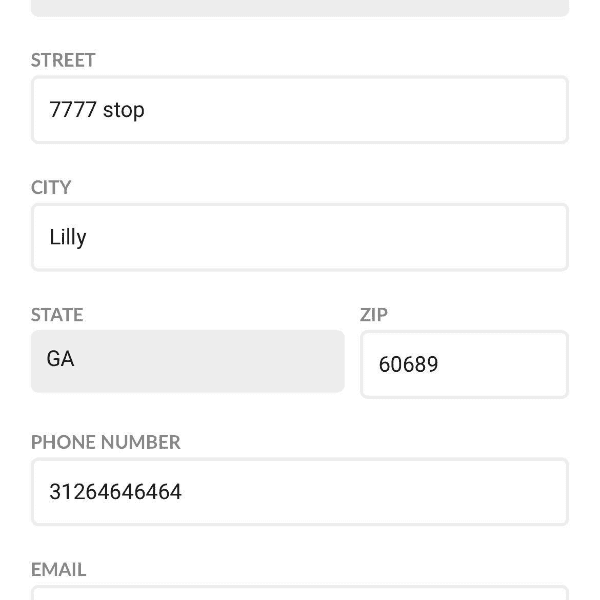Image resolution: width=600 pixels, height=600 pixels.
Task: Open the State dropdown showing GA
Action: coord(187,361)
